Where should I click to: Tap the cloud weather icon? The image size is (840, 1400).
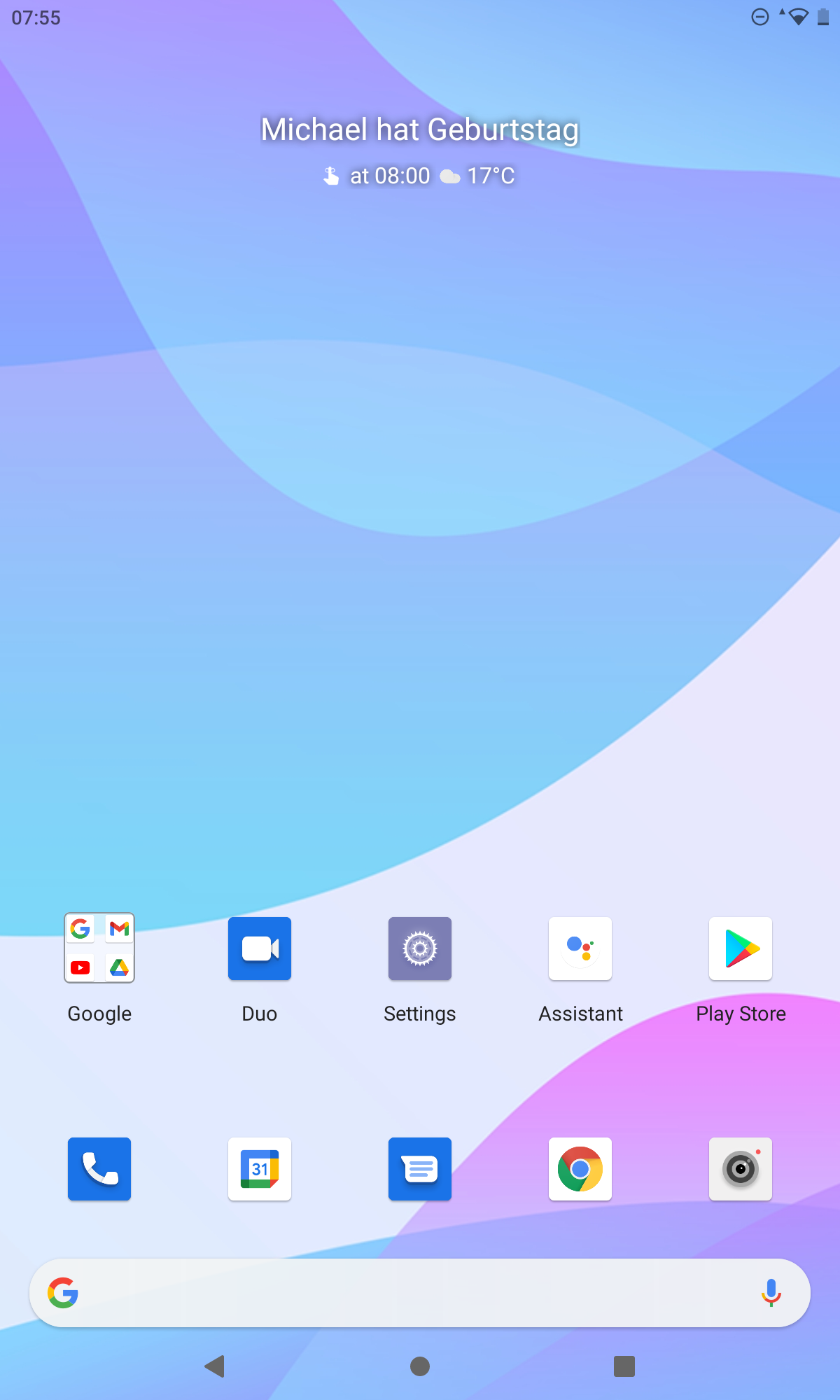[450, 176]
